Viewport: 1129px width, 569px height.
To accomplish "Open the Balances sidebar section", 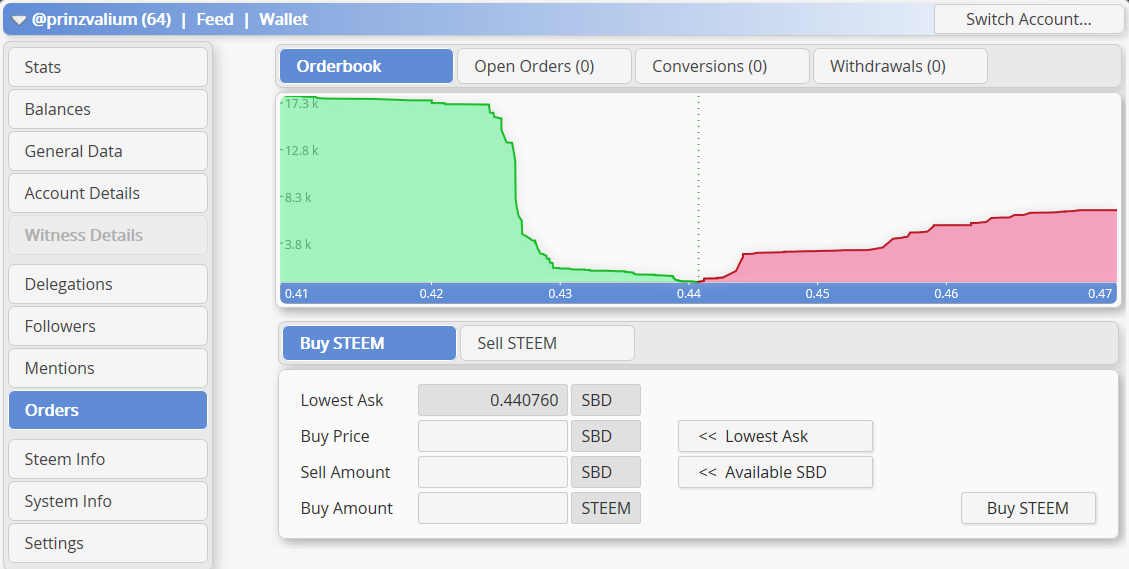I will click(108, 109).
